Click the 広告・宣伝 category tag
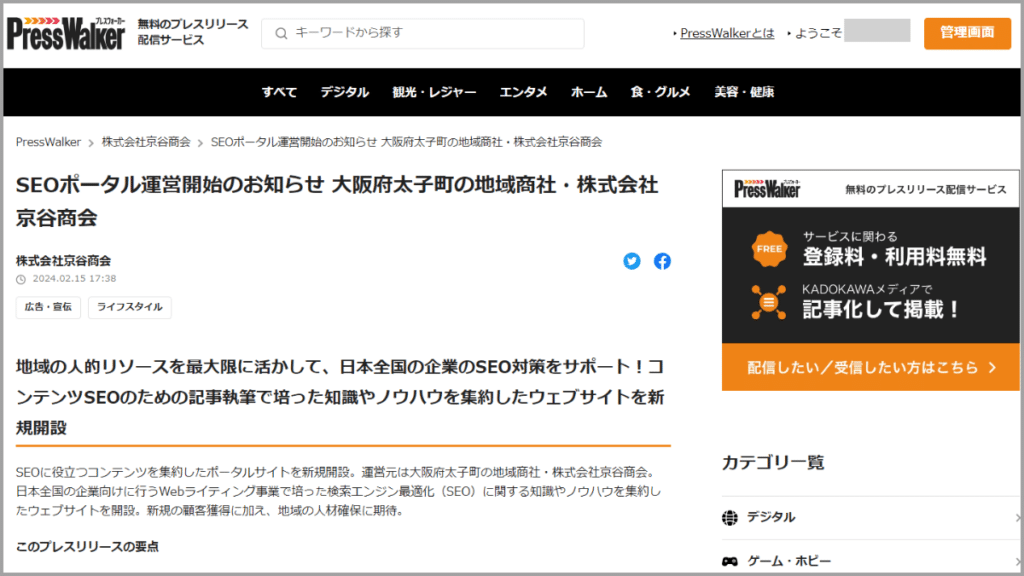 point(48,307)
